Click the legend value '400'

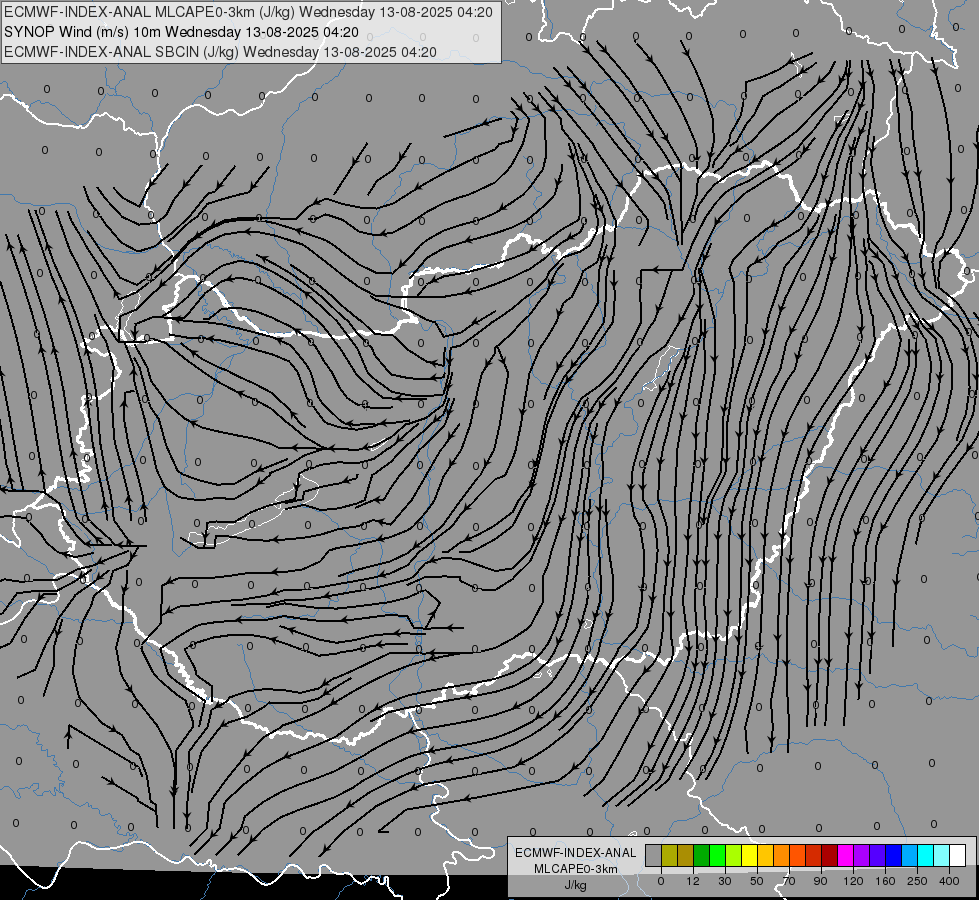click(949, 881)
